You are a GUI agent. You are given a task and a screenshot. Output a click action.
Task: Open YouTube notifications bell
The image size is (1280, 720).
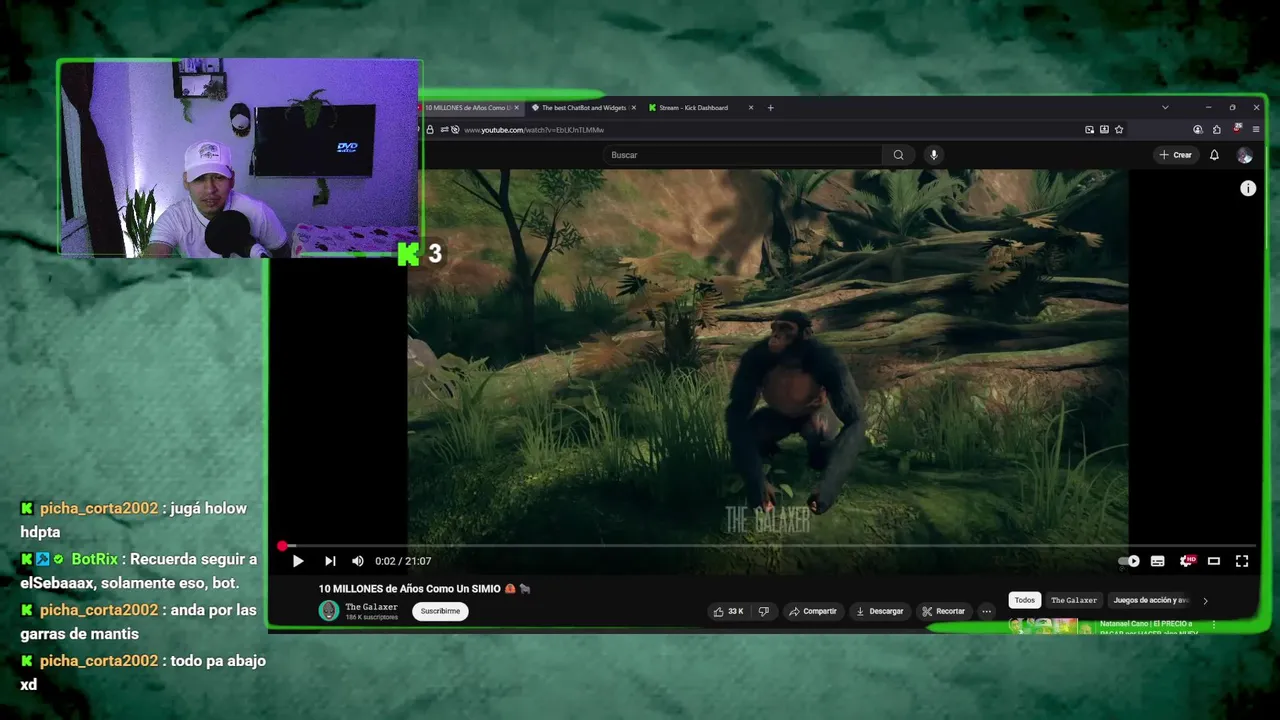[x=1214, y=155]
